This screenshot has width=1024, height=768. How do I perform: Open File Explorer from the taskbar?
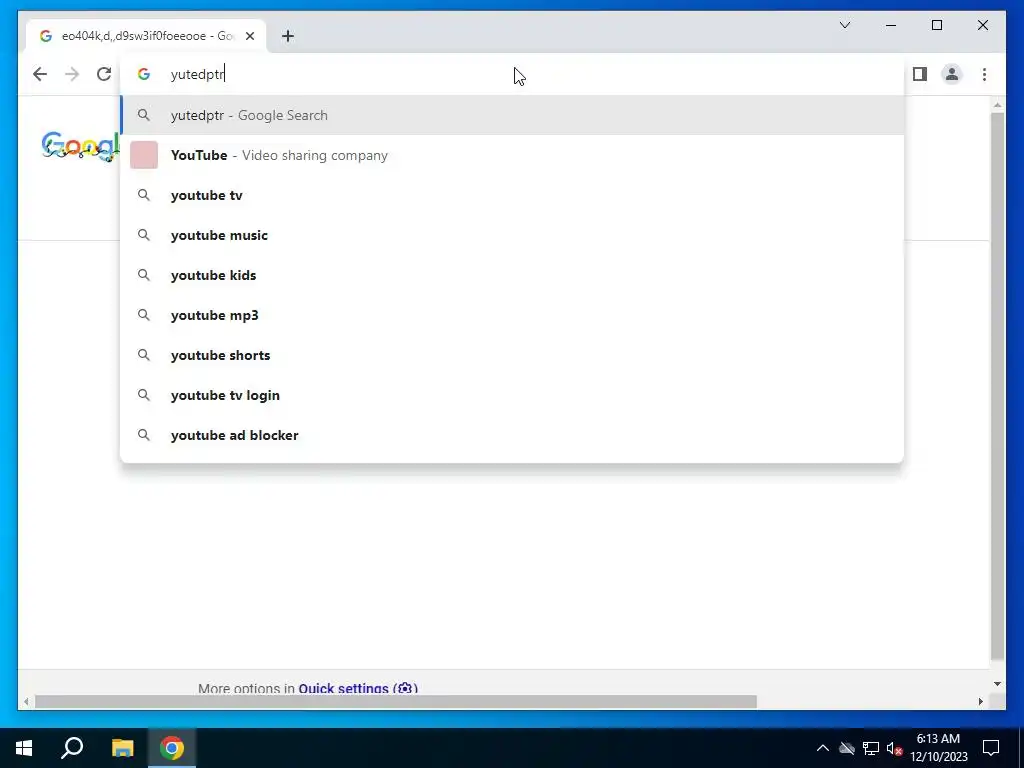click(x=122, y=748)
